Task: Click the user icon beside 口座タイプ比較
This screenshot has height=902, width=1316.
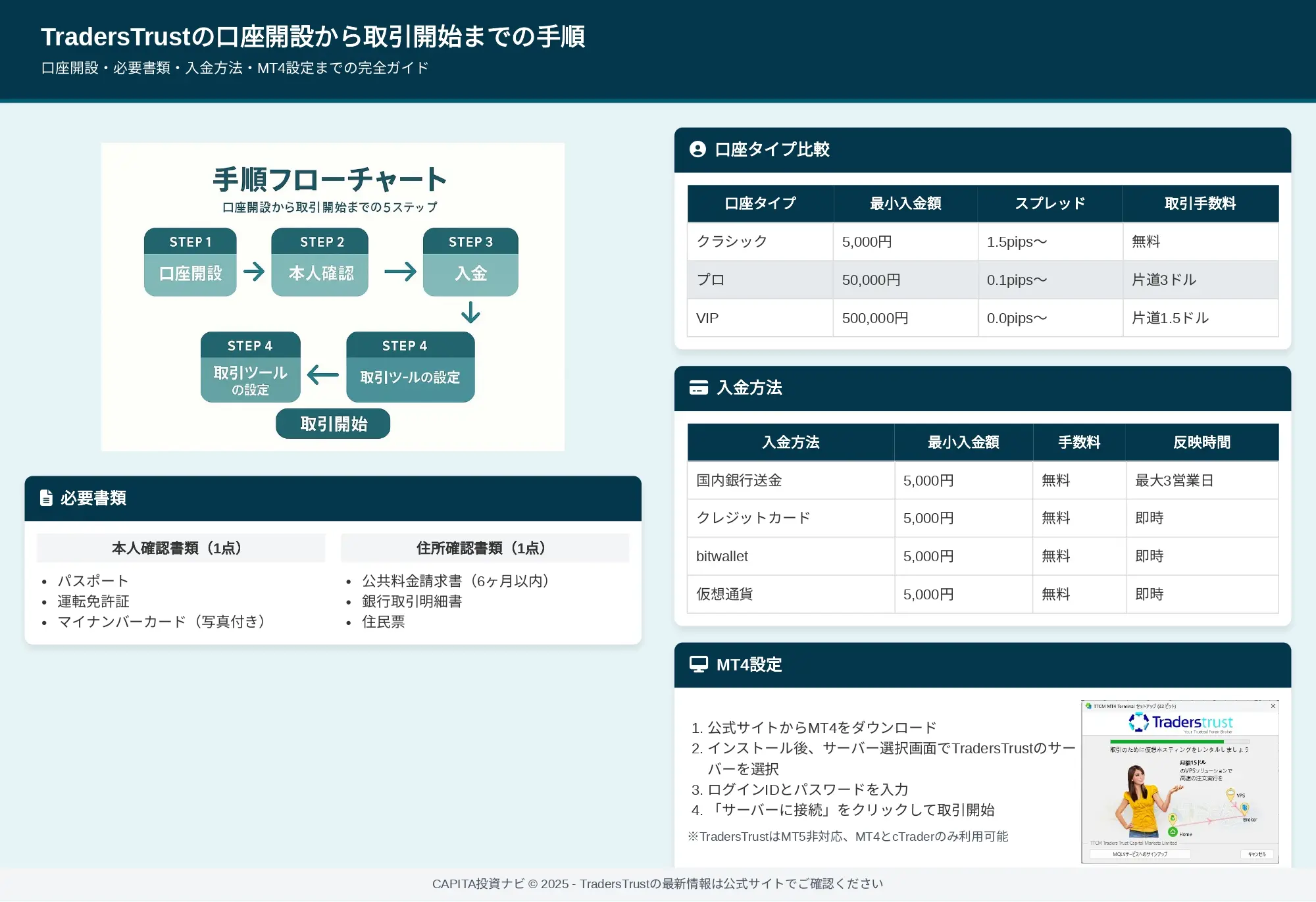Action: point(697,149)
